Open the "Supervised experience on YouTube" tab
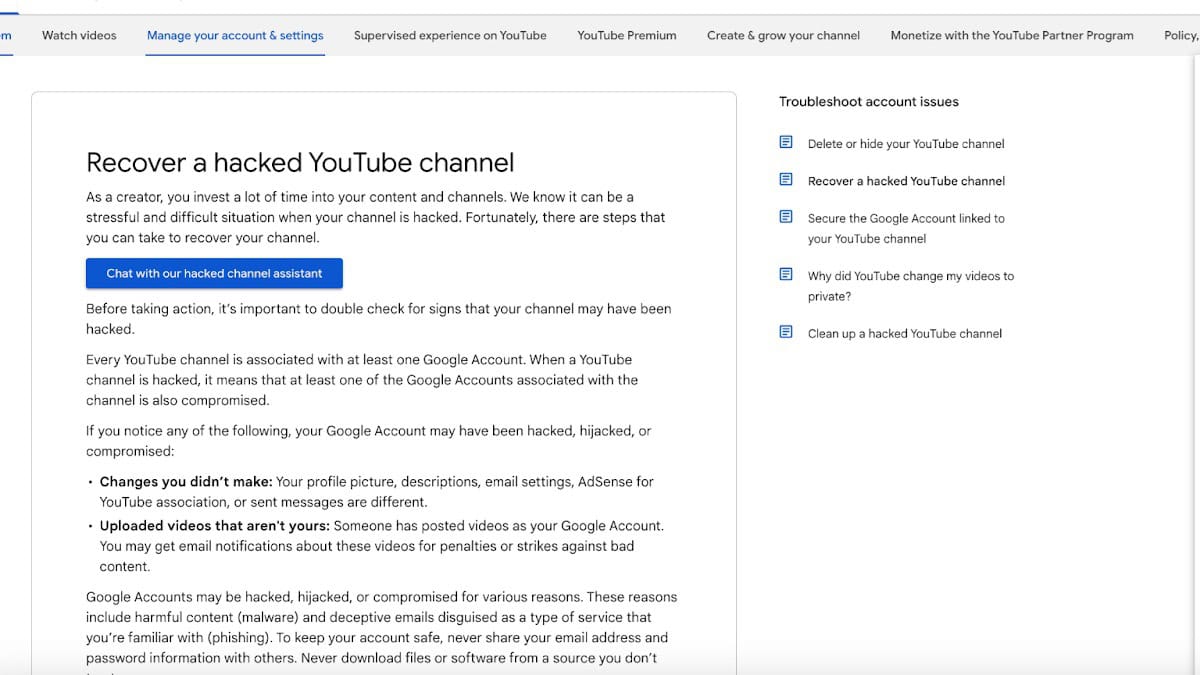 click(450, 35)
